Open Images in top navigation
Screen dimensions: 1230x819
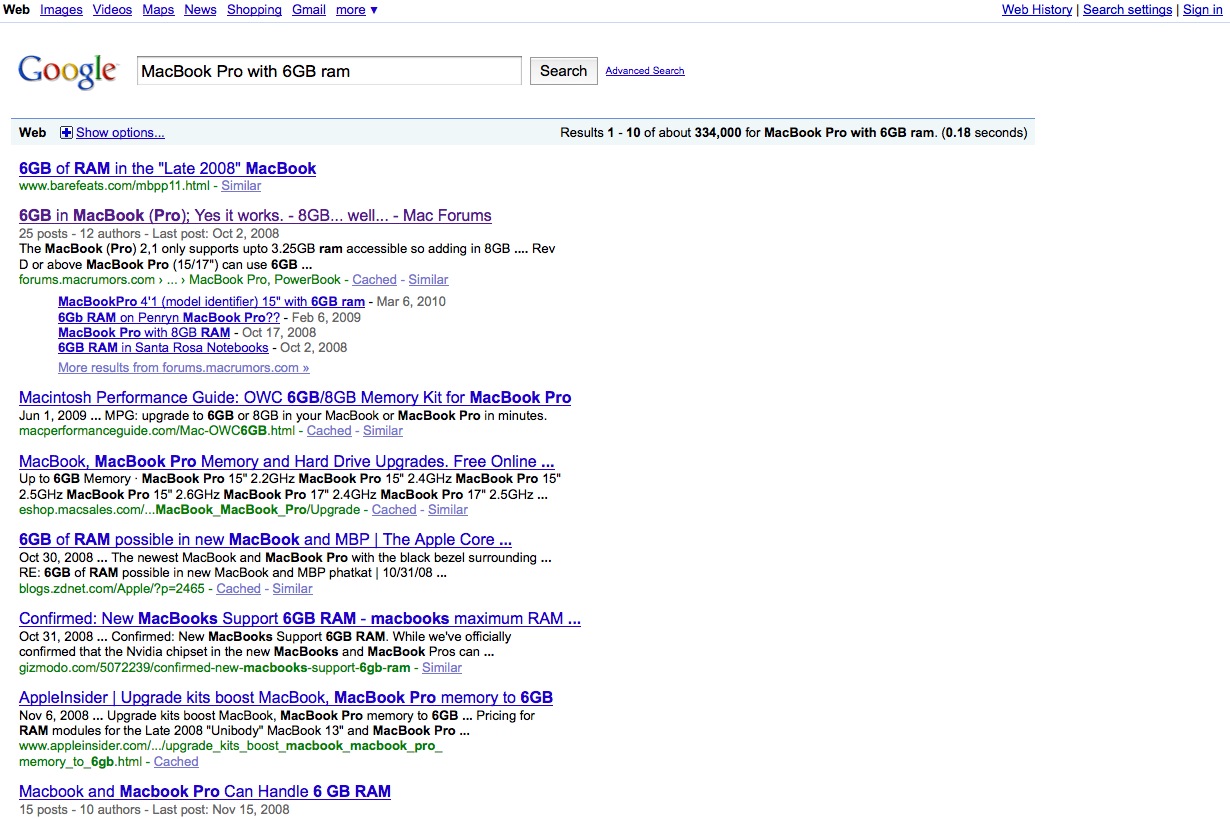pos(62,10)
